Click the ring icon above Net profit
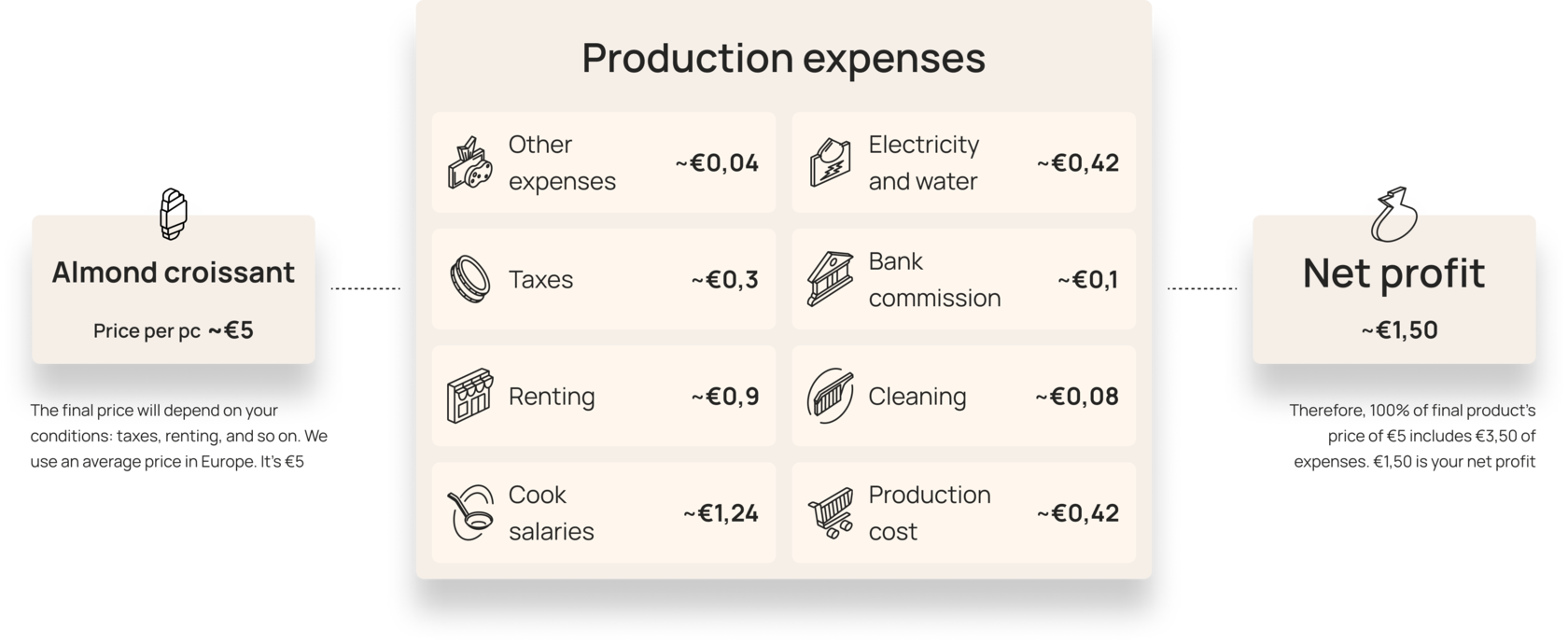Viewport: 1568px width, 643px height. coord(1395,213)
